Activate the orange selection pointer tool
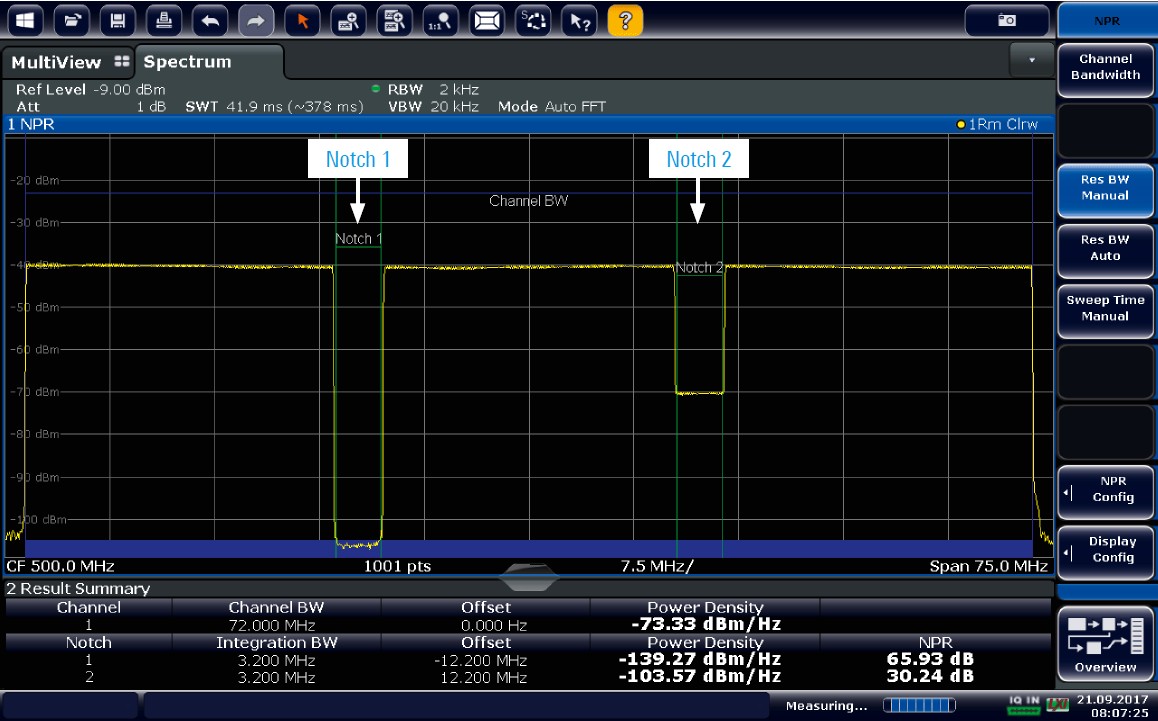Viewport: 1158px width, 721px height. pyautogui.click(x=303, y=20)
